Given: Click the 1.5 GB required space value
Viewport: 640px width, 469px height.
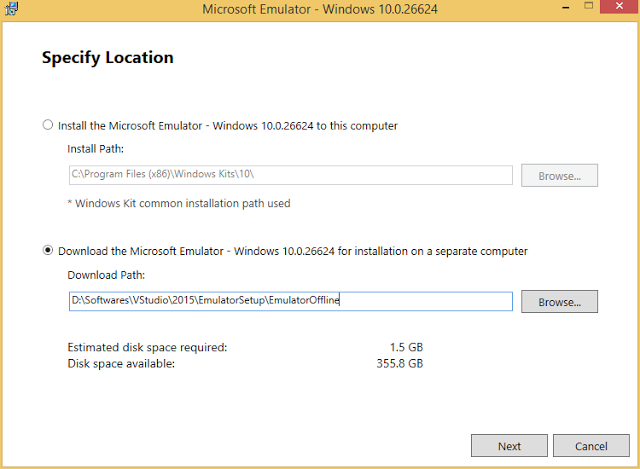Looking at the screenshot, I should pos(406,347).
